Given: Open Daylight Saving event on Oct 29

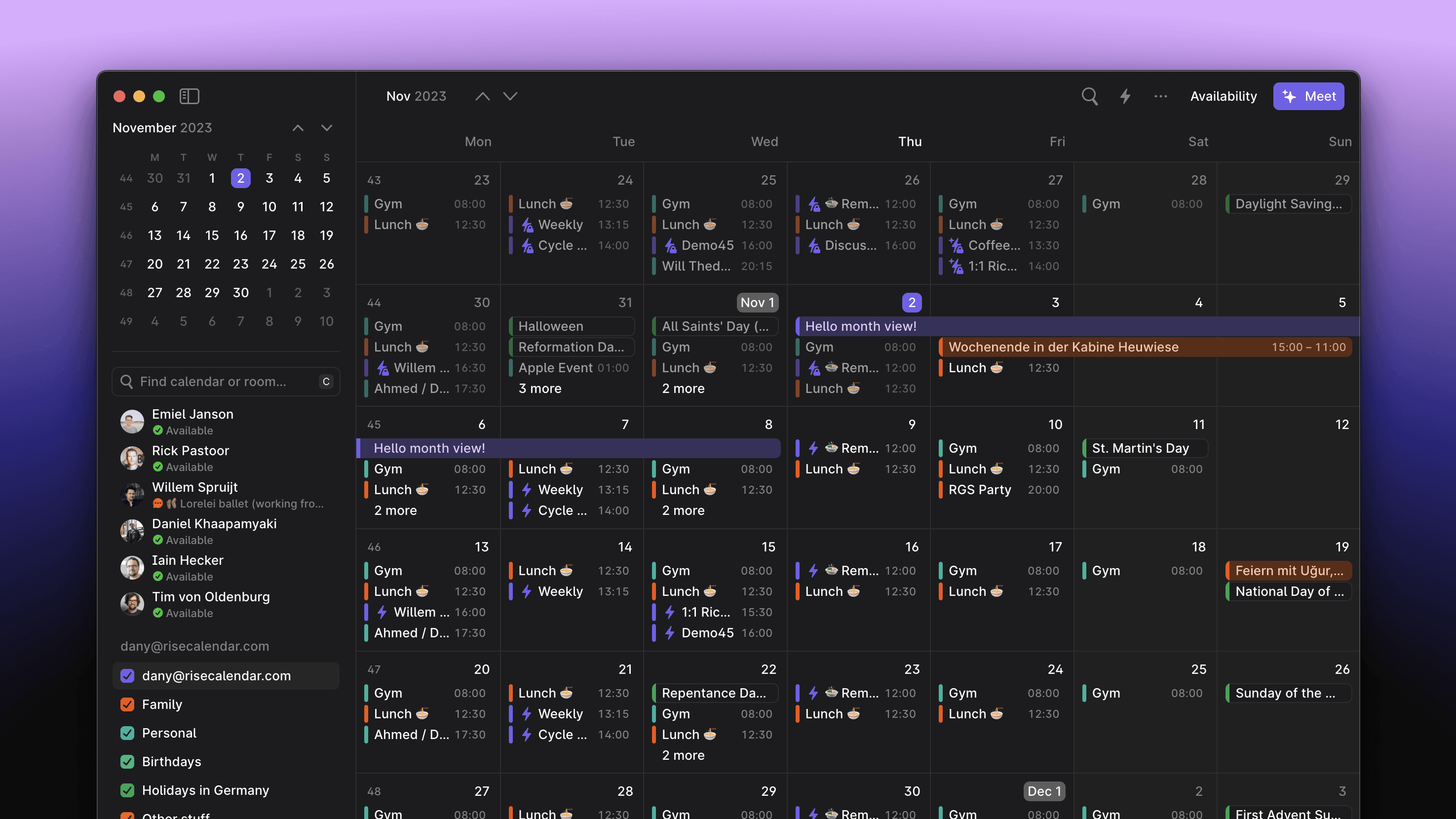Looking at the screenshot, I should point(1289,204).
